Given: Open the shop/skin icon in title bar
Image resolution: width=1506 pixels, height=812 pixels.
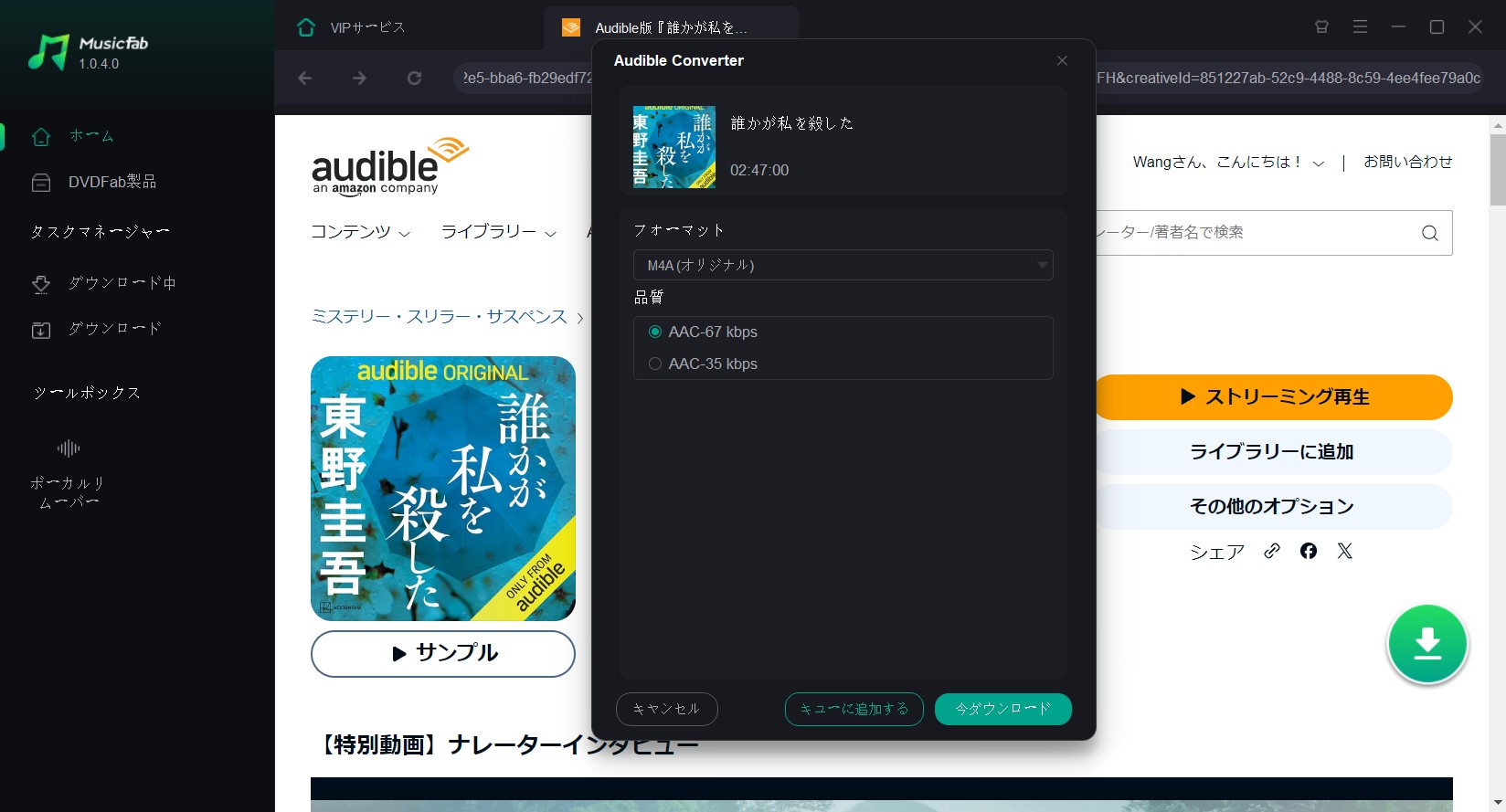Looking at the screenshot, I should point(1321,27).
